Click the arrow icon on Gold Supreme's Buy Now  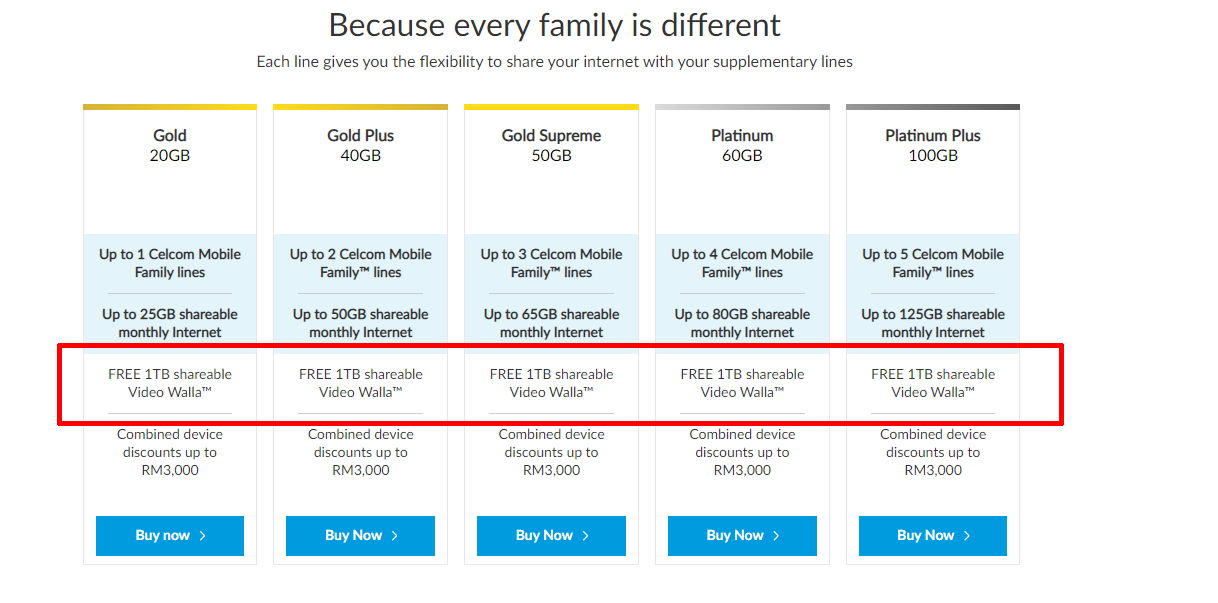(585, 536)
